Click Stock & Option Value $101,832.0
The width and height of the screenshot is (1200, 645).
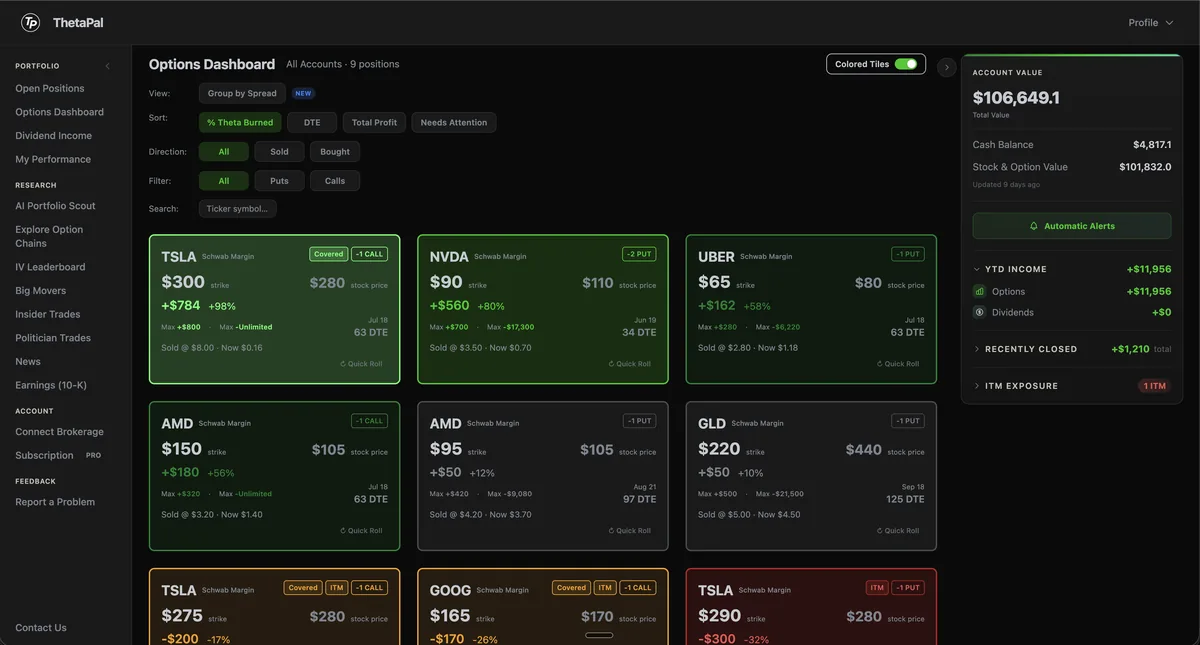pyautogui.click(x=1145, y=167)
